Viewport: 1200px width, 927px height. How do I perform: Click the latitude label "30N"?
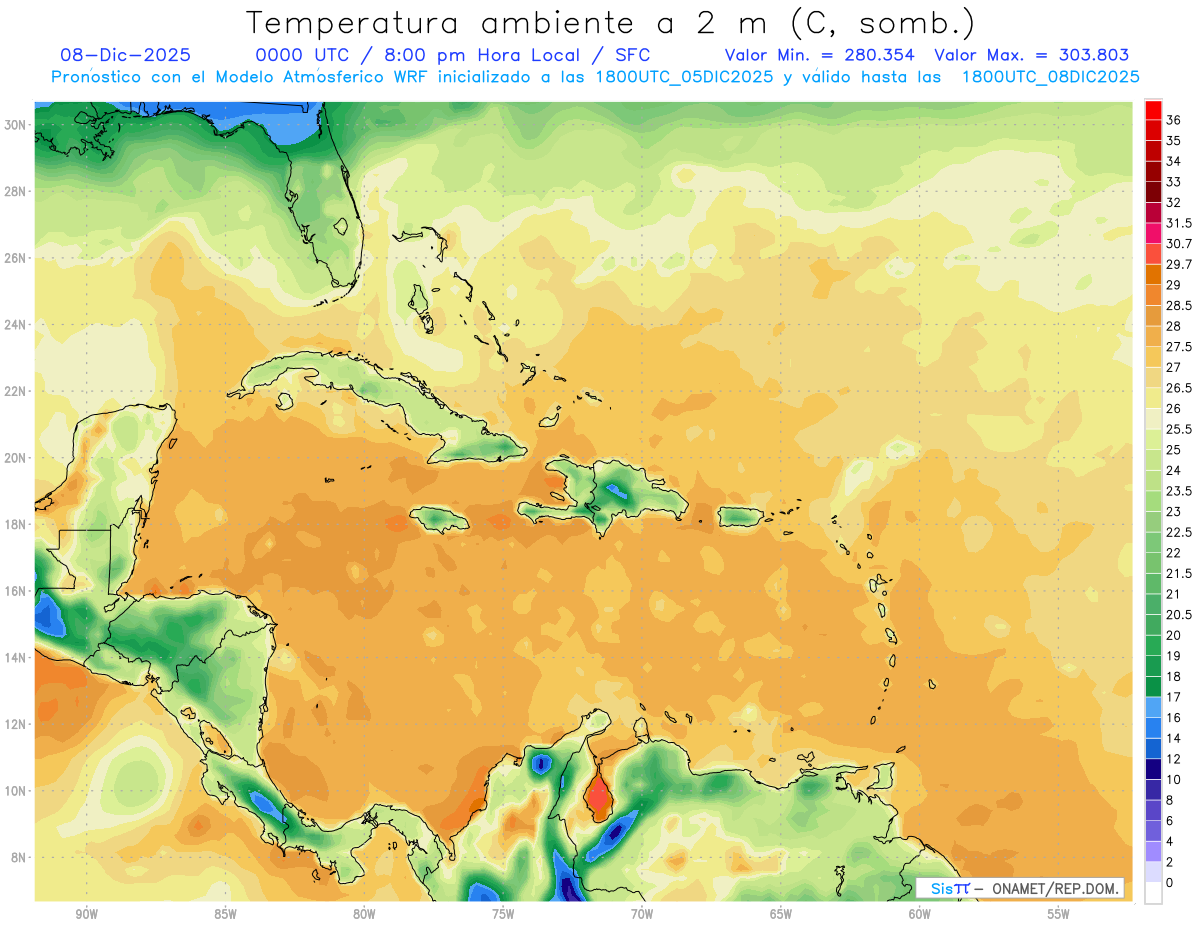15,125
